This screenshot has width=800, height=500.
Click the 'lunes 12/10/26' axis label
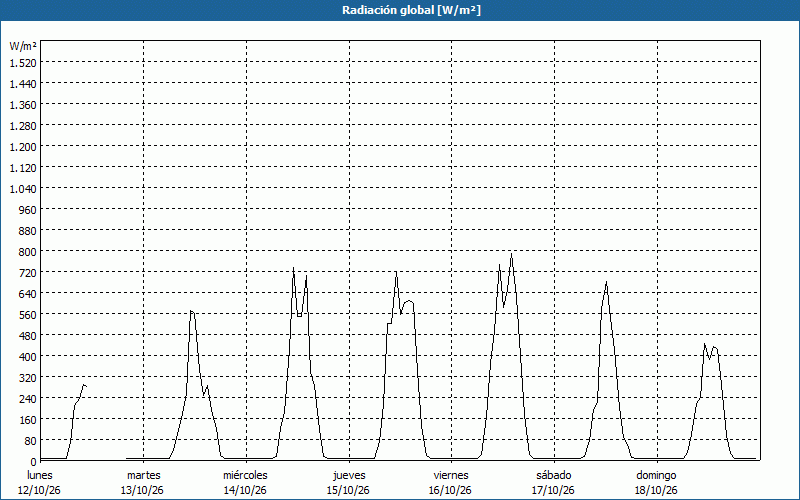pos(39,483)
